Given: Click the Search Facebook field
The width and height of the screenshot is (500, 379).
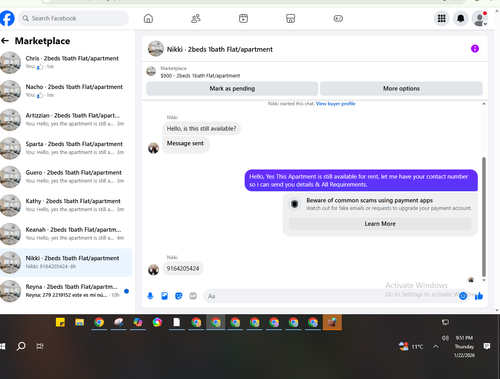Looking at the screenshot, I should pos(74,18).
